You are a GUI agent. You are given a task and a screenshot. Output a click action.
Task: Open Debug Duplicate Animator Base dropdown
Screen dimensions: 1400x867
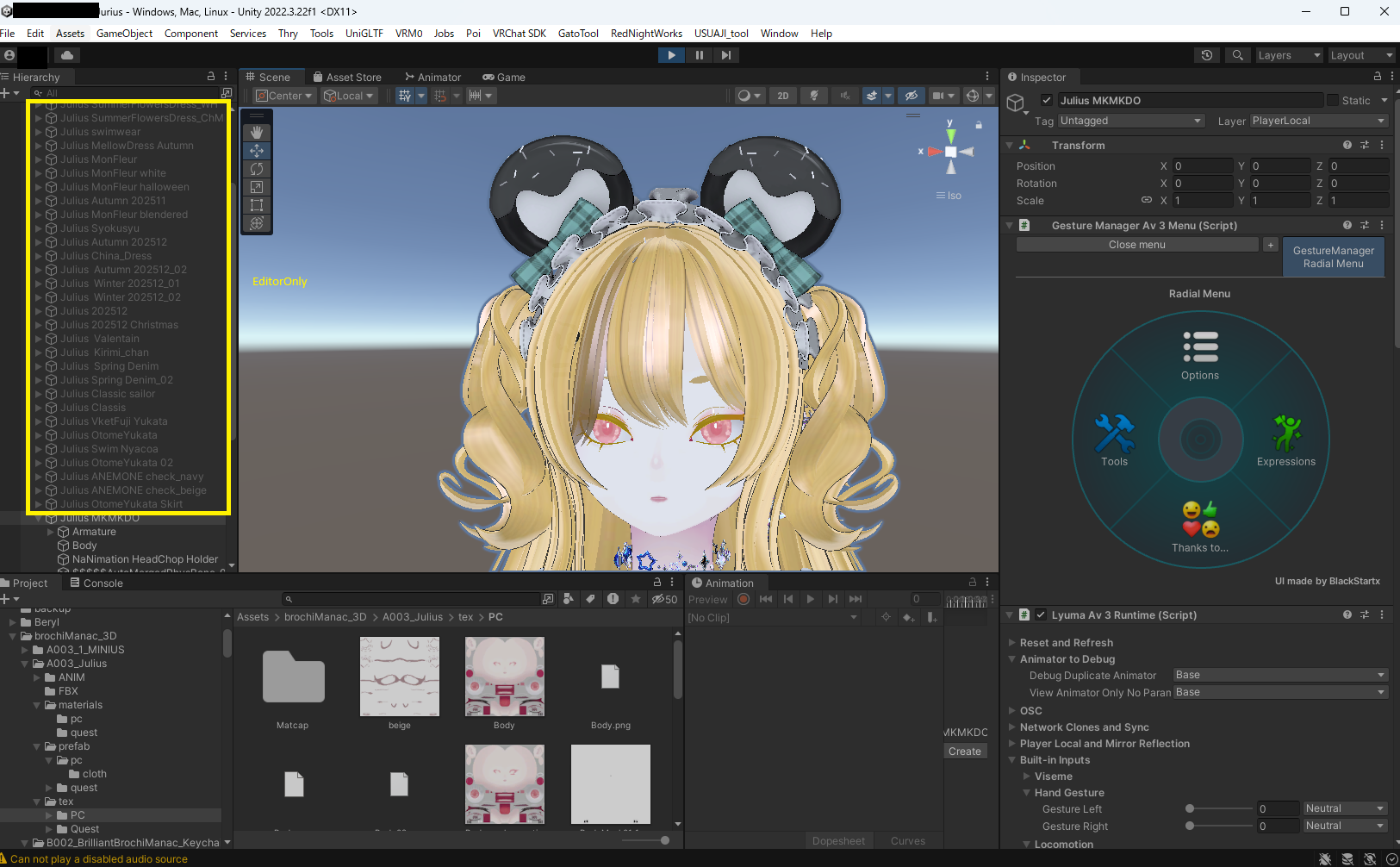(1280, 675)
